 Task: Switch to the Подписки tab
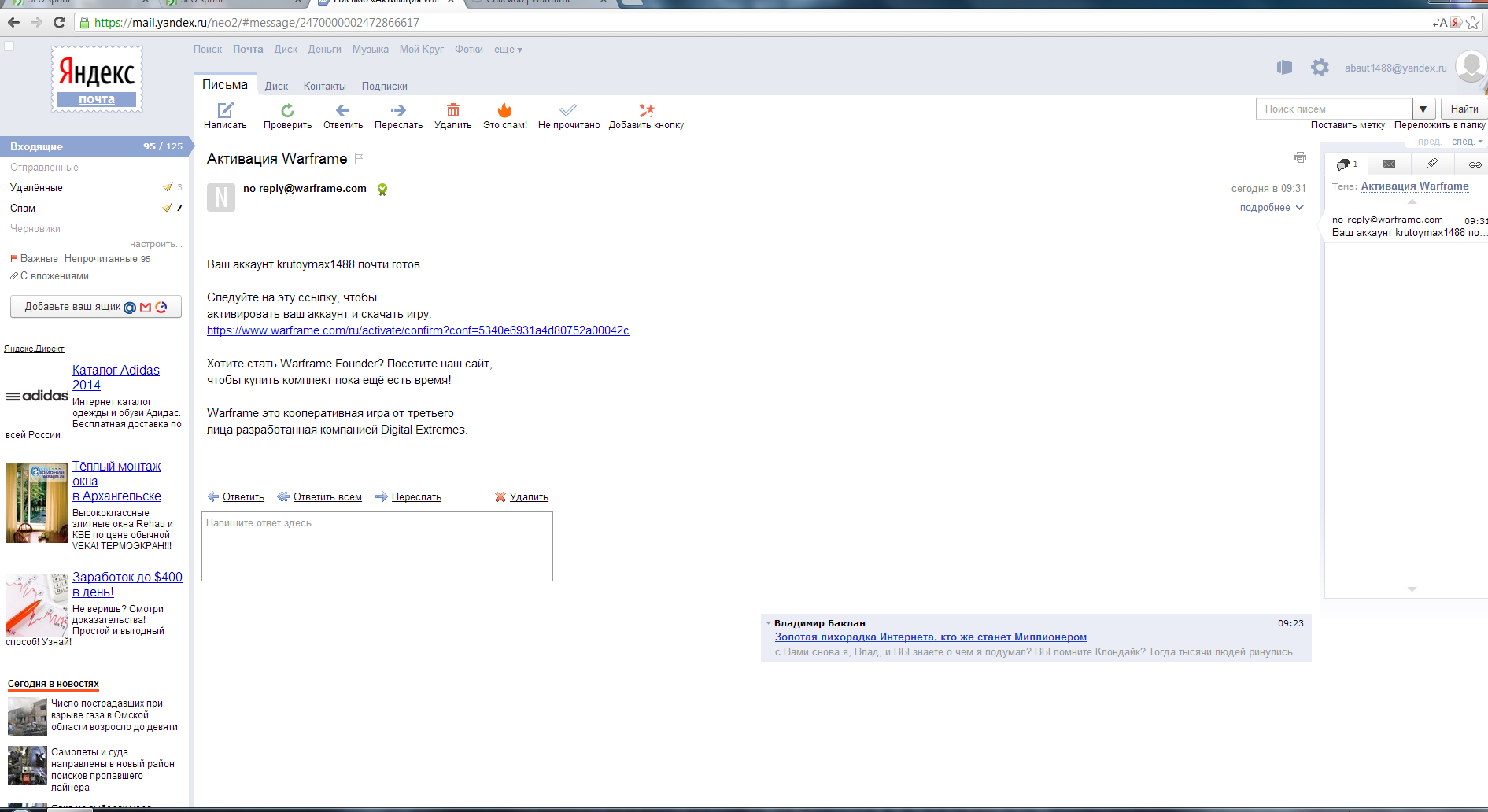click(385, 87)
